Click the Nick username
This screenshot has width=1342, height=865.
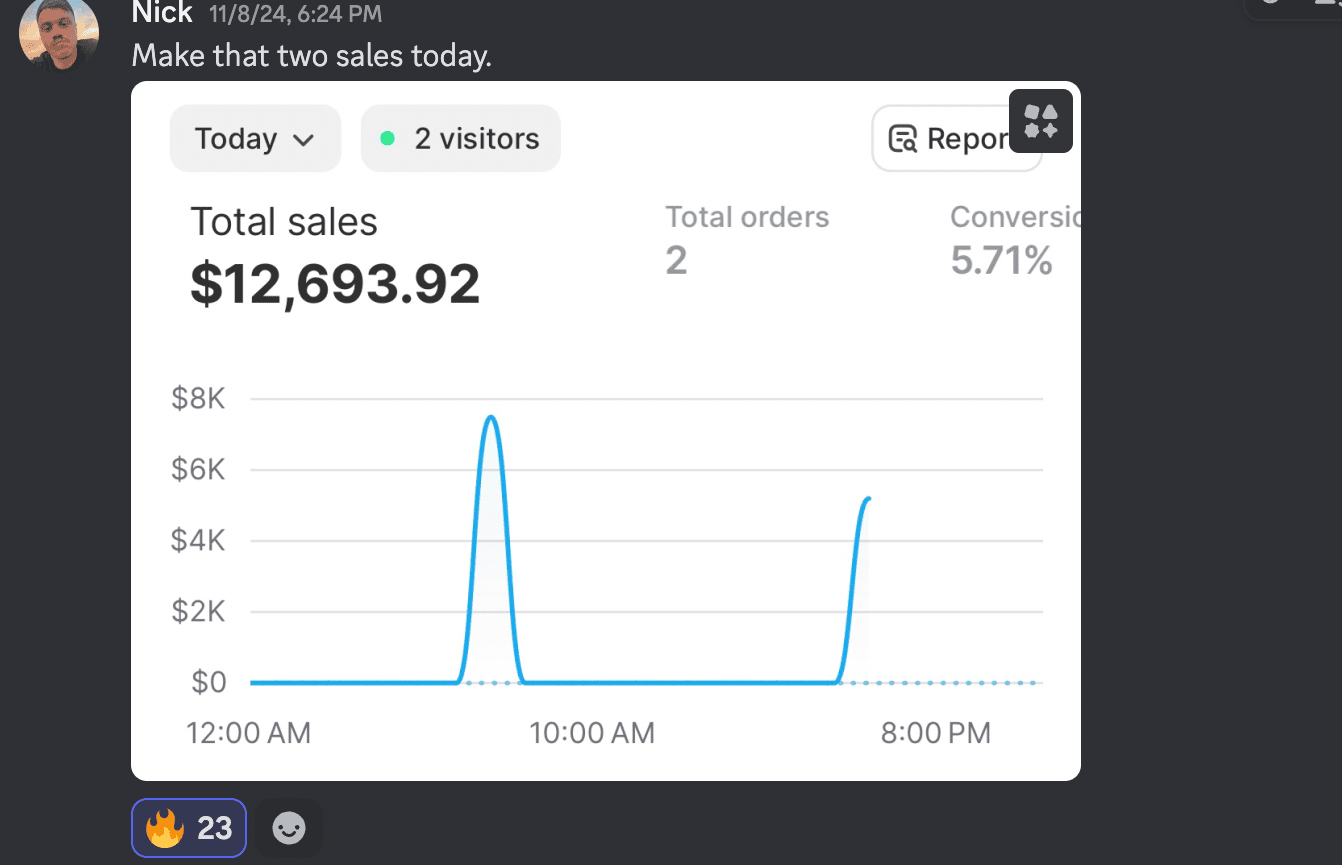tap(162, 13)
